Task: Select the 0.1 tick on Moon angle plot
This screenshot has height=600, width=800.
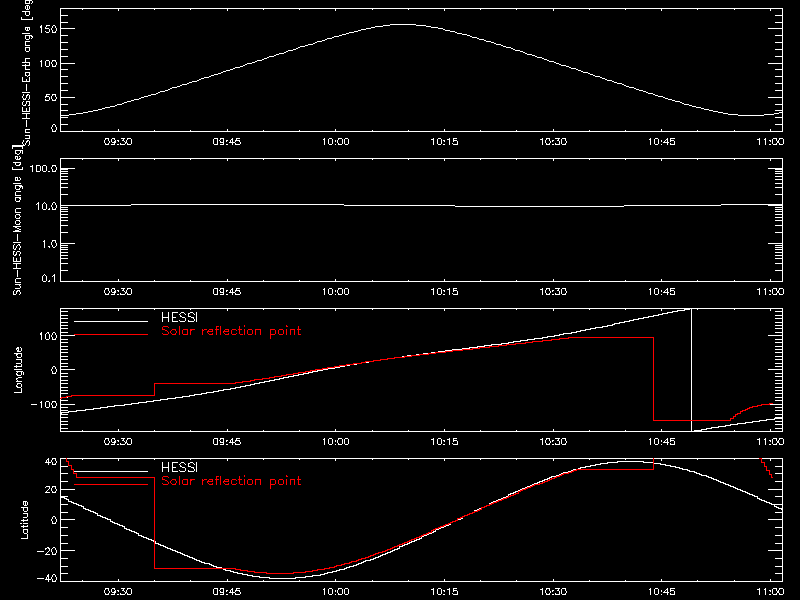Action: [49, 278]
